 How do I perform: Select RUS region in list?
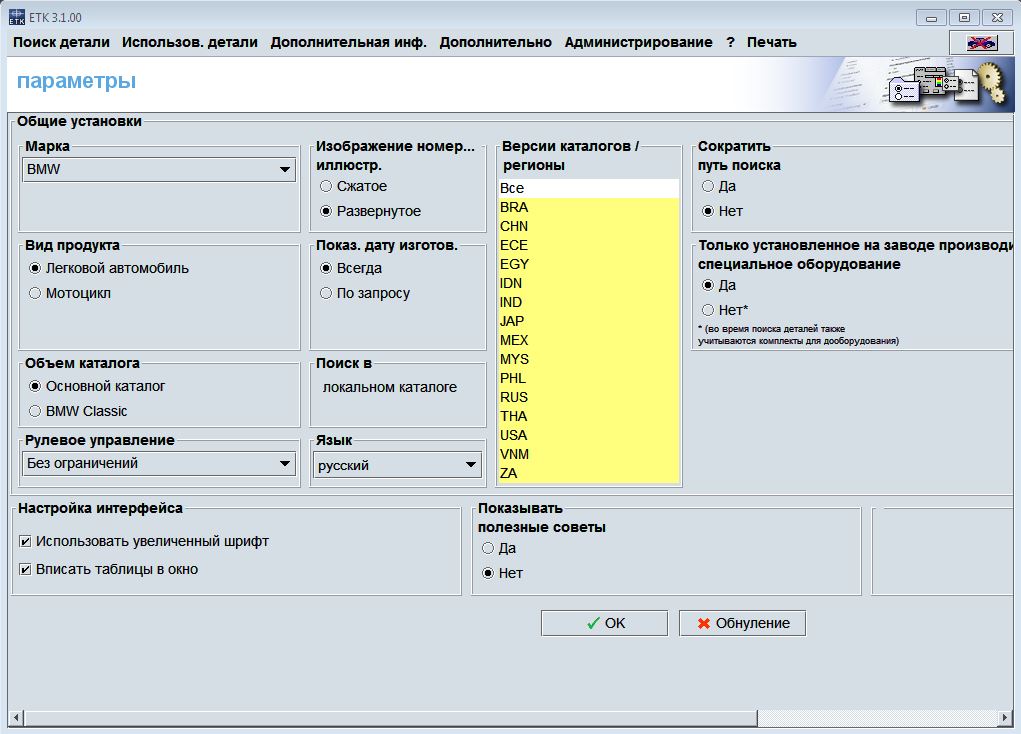(x=589, y=397)
